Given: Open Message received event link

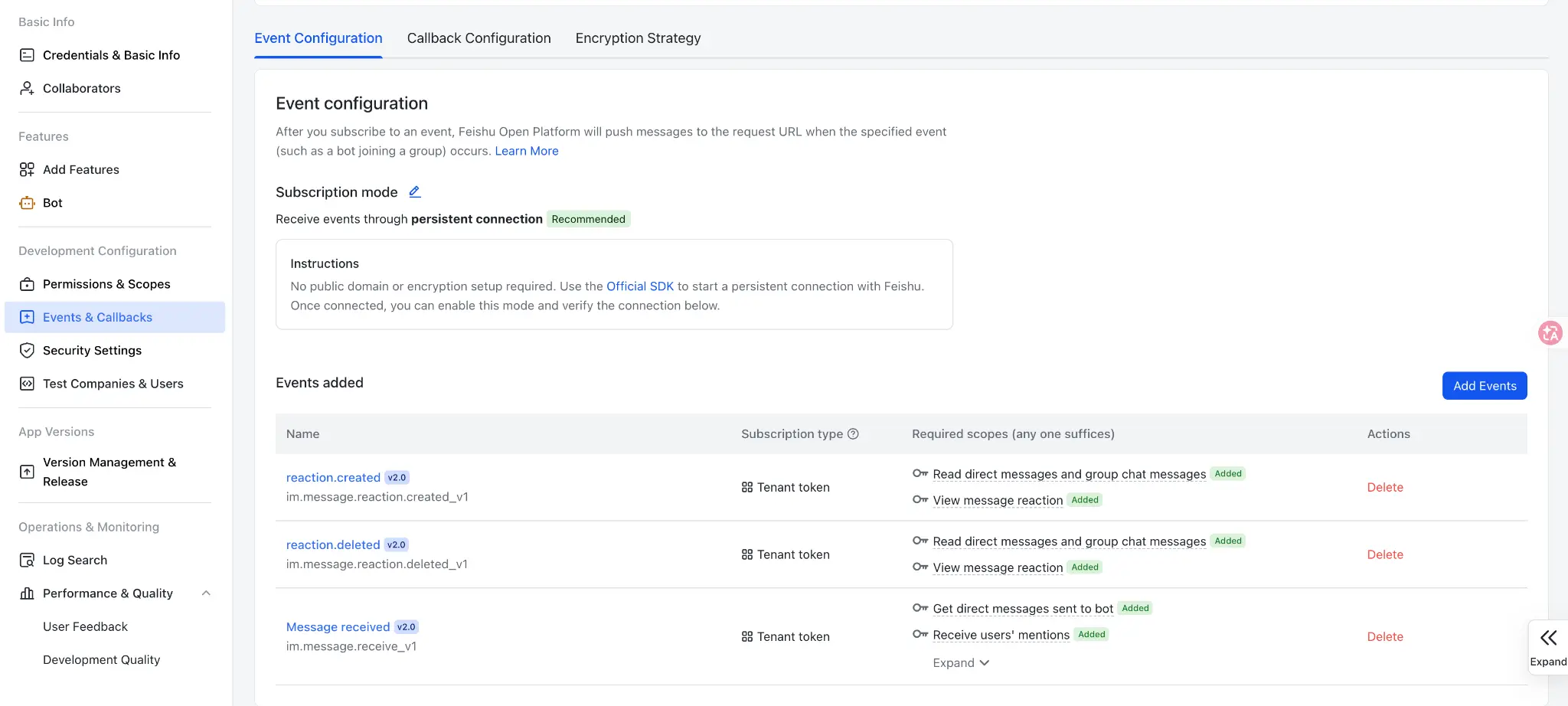Looking at the screenshot, I should click(338, 626).
